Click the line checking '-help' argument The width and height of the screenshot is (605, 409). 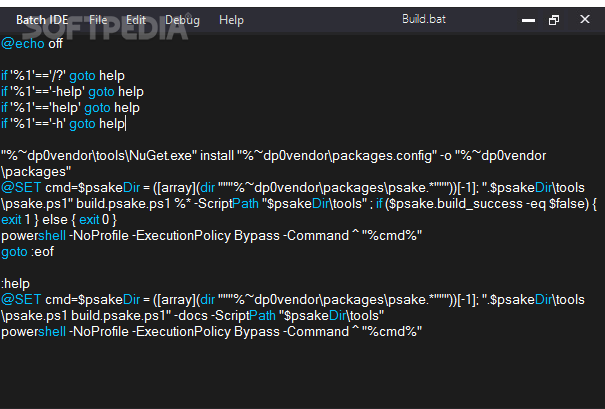(x=73, y=92)
